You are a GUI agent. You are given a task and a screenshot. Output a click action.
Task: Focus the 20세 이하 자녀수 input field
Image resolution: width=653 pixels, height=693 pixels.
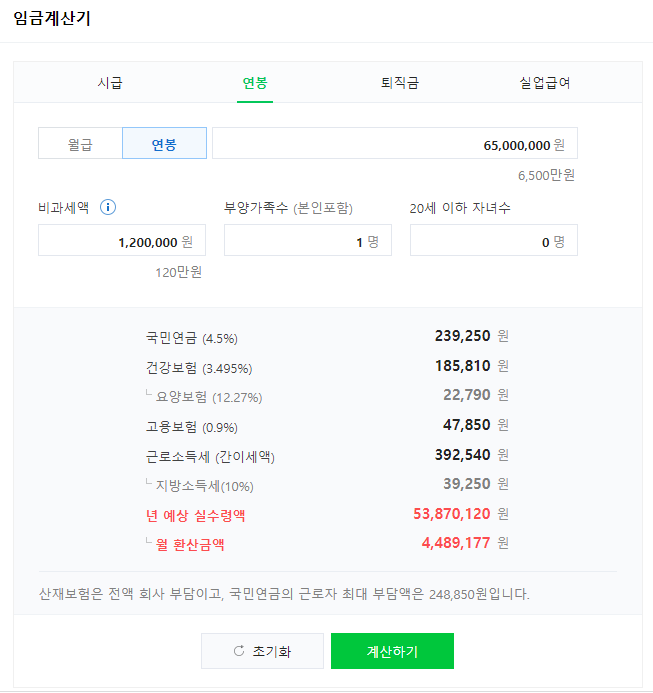tap(494, 240)
